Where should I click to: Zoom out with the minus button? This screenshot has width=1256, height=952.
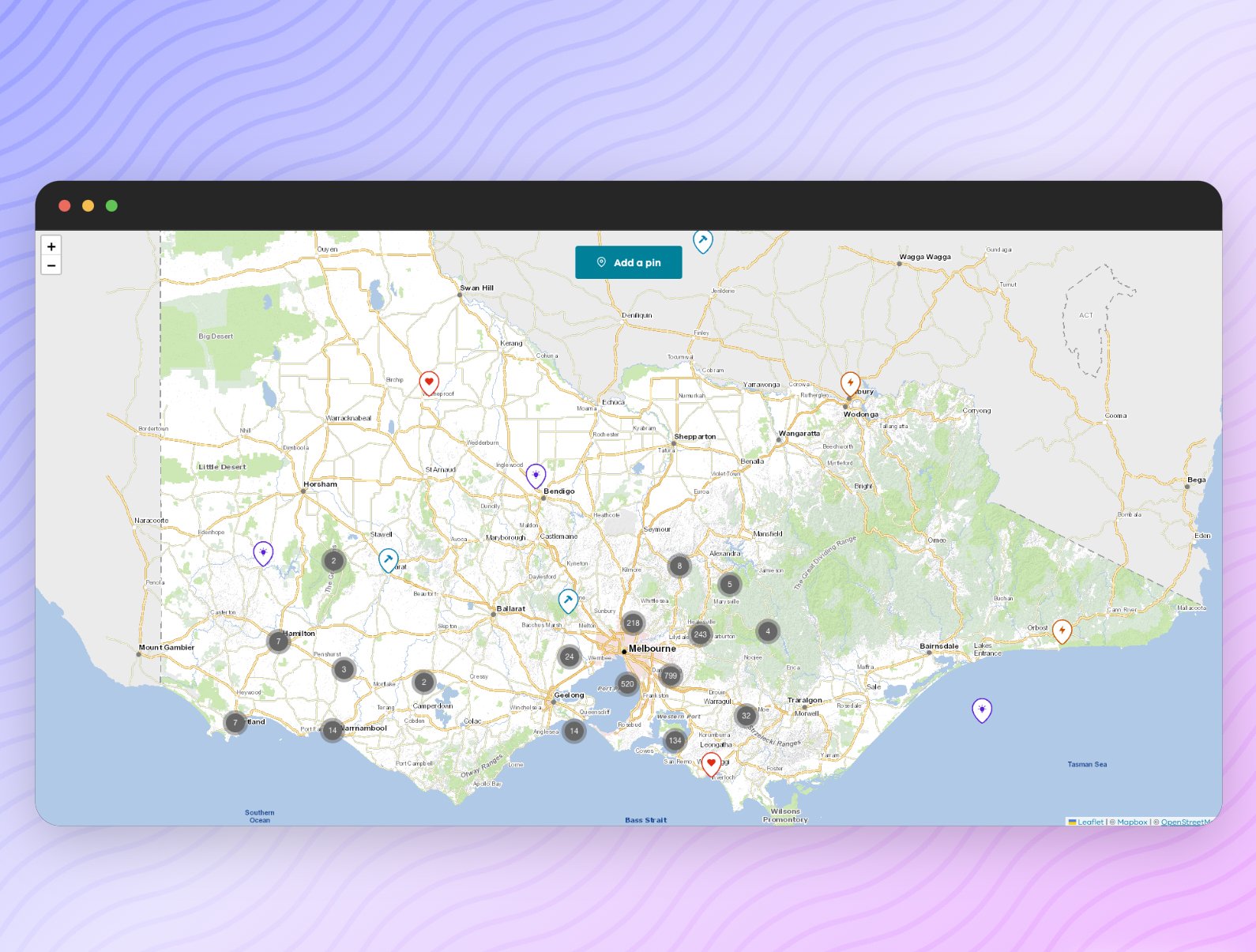[51, 265]
